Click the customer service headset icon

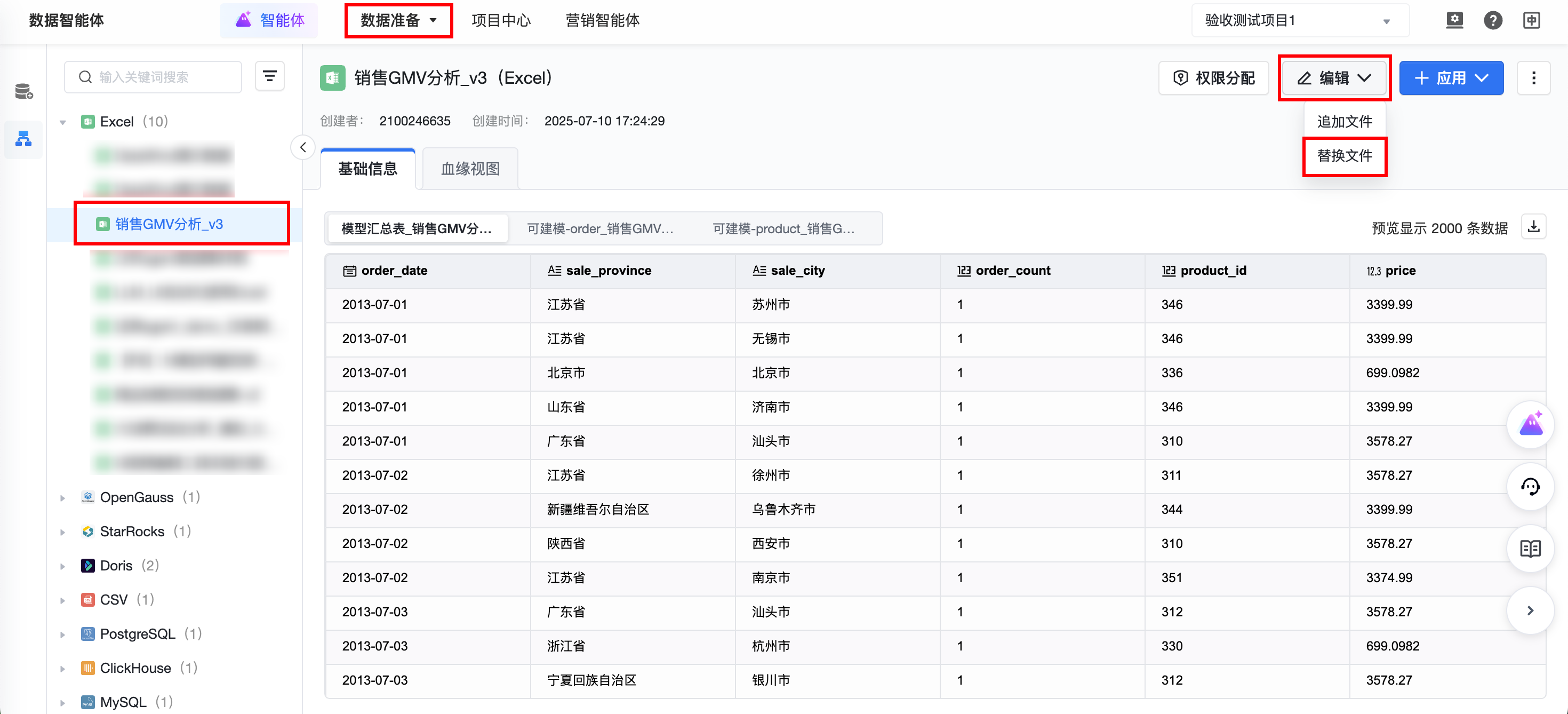coord(1530,487)
